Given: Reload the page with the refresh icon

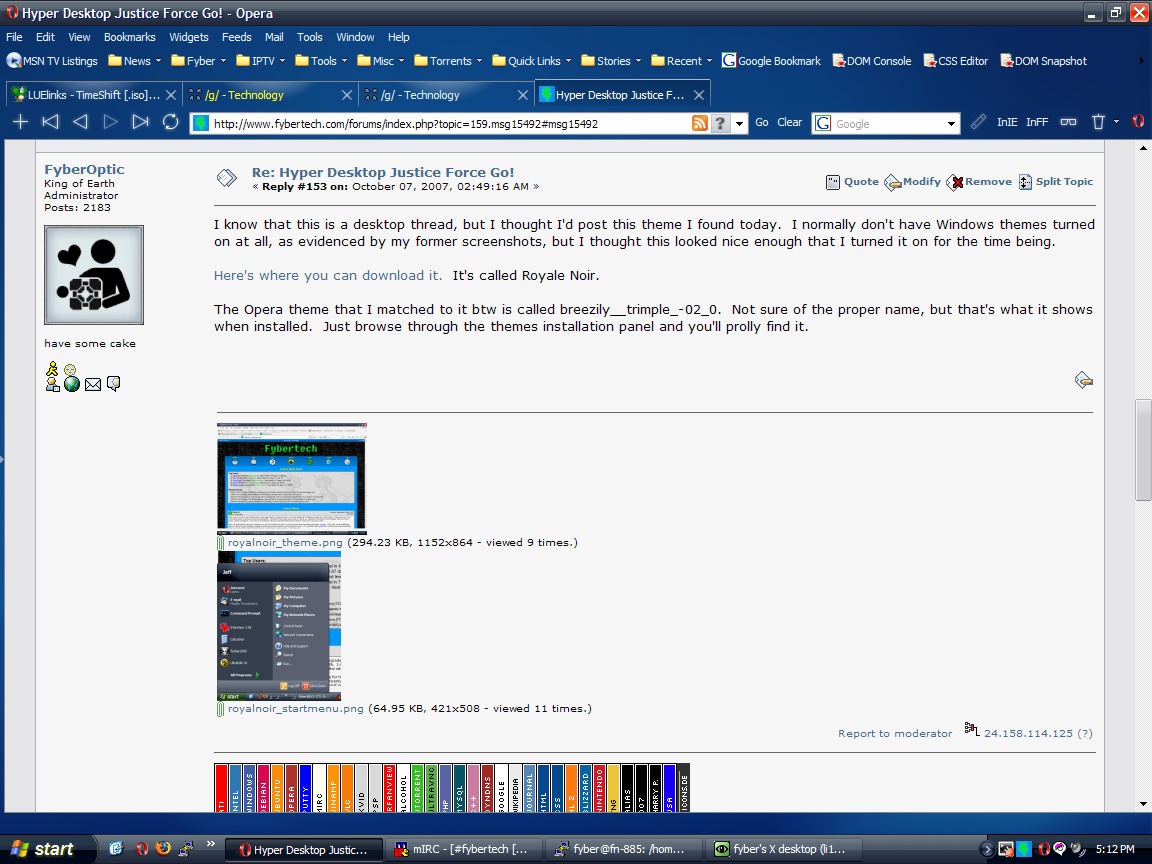Looking at the screenshot, I should tap(170, 122).
